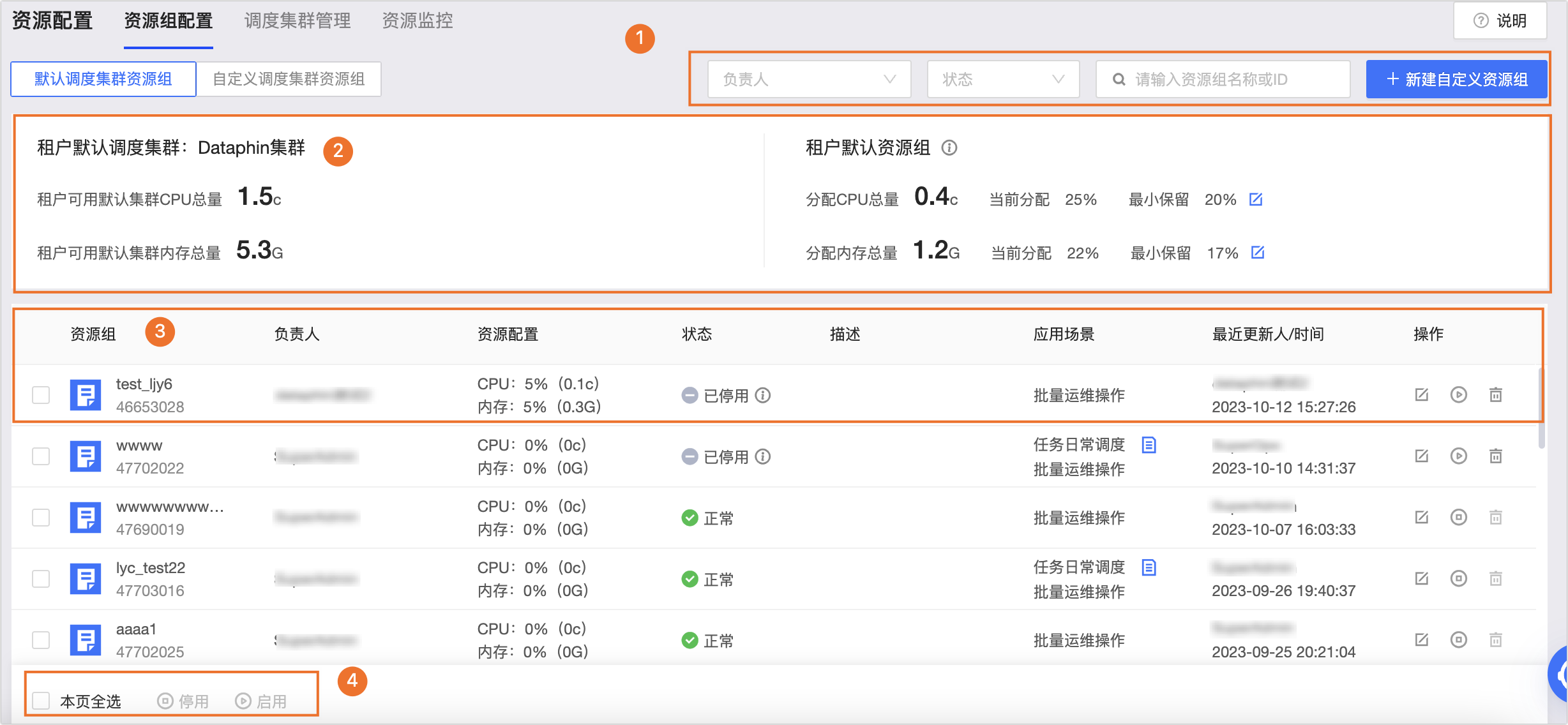Click the table vertical scrollbar
Screen dimensions: 1568x725
(x=1541, y=408)
